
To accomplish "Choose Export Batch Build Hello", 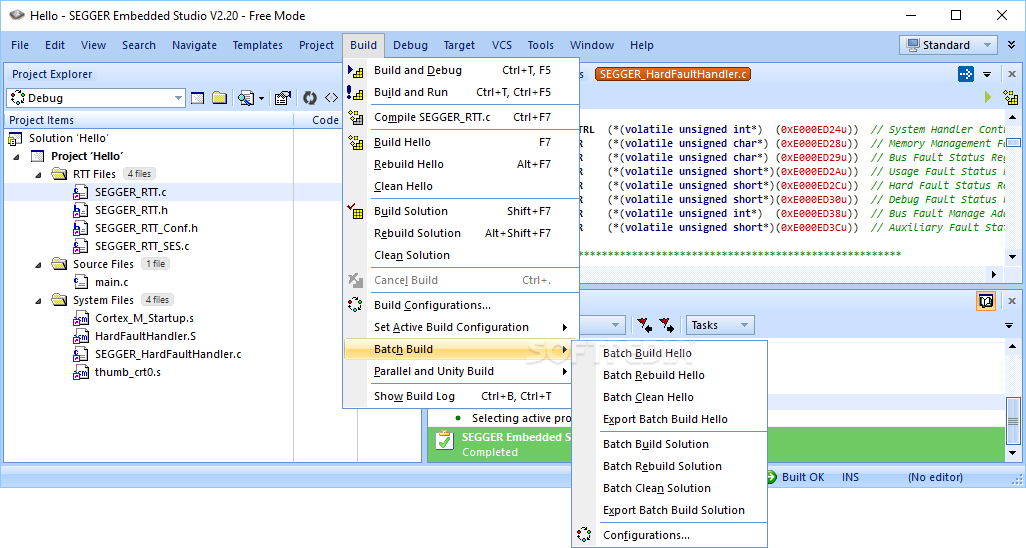I will pyautogui.click(x=669, y=419).
